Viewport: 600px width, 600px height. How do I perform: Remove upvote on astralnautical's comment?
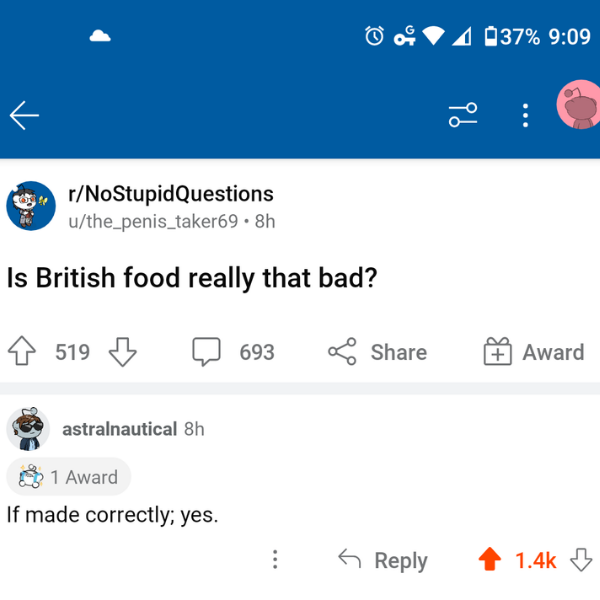[x=490, y=559]
